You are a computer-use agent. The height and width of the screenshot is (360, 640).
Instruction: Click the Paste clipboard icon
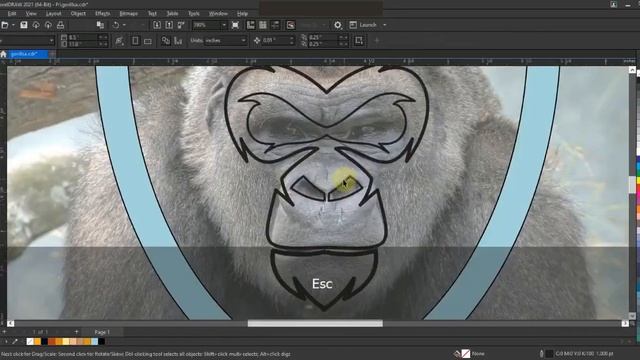click(x=100, y=25)
